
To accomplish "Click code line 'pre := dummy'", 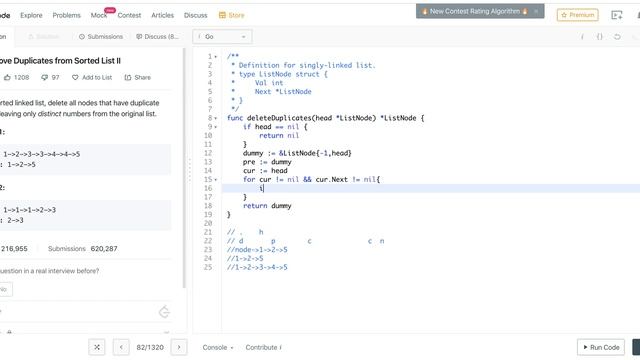I will tap(267, 162).
